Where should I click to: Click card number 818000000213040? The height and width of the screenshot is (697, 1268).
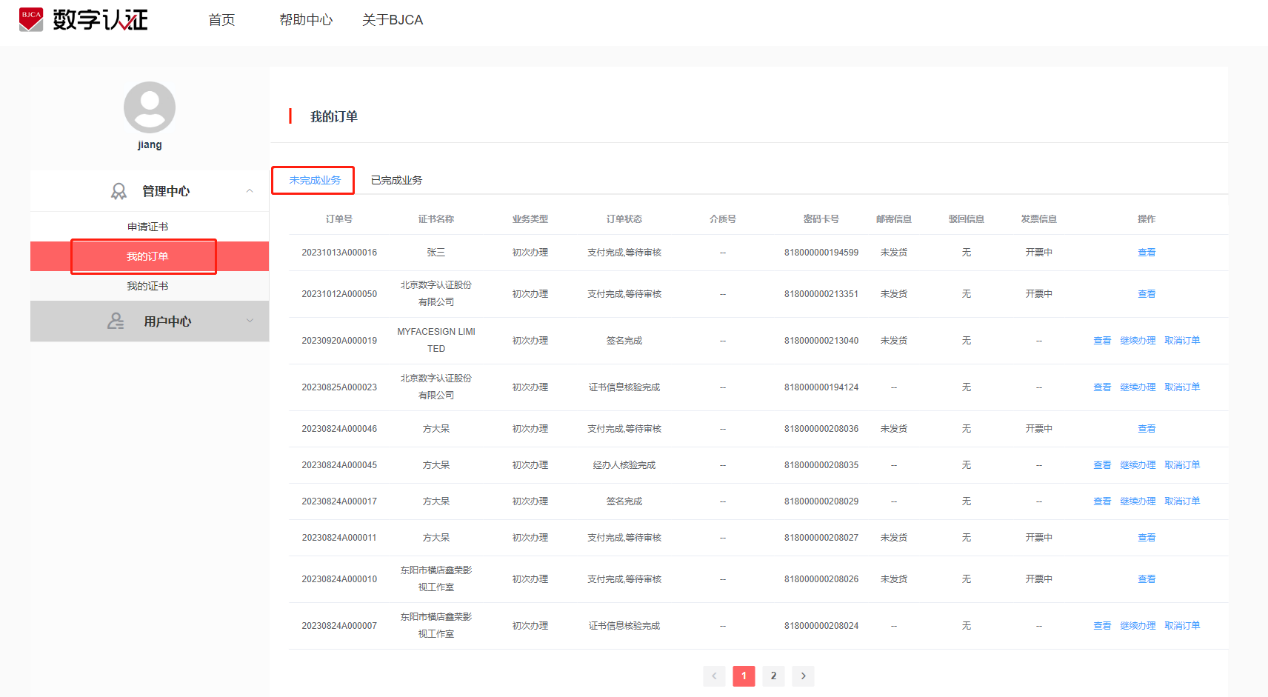click(821, 340)
